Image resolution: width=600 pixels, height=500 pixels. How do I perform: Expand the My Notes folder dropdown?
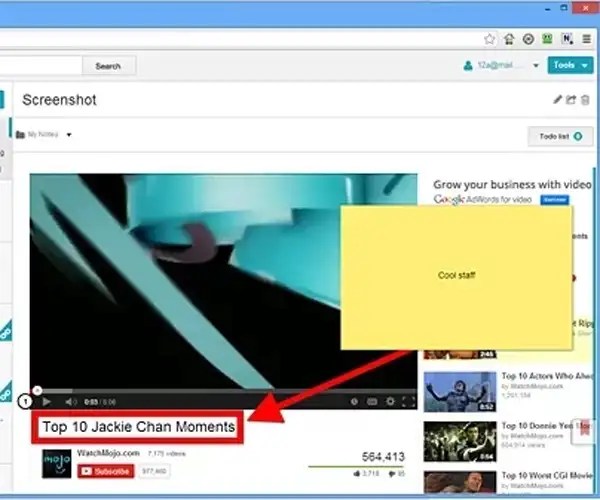click(x=69, y=135)
